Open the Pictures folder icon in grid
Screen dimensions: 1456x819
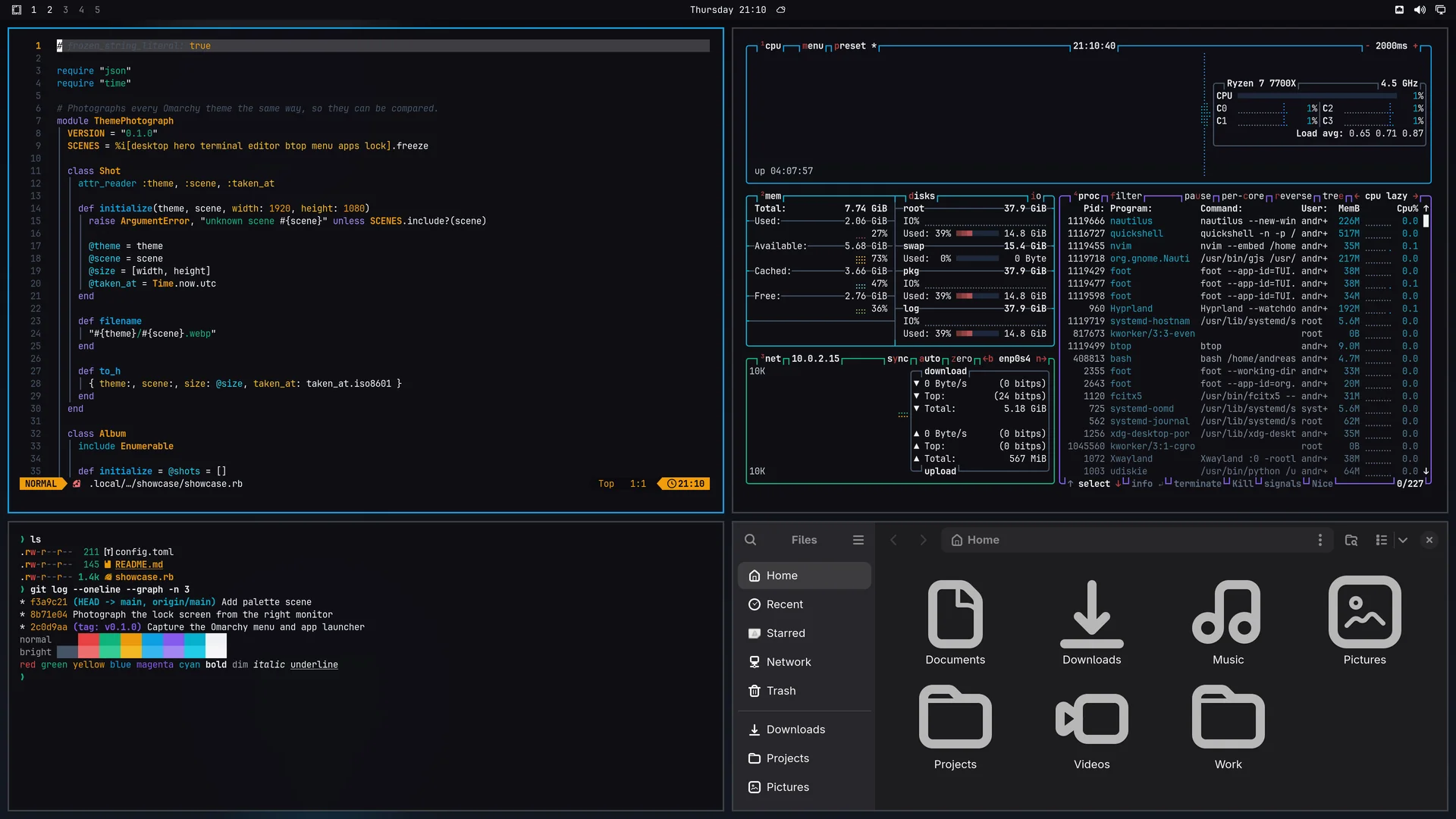tap(1364, 622)
